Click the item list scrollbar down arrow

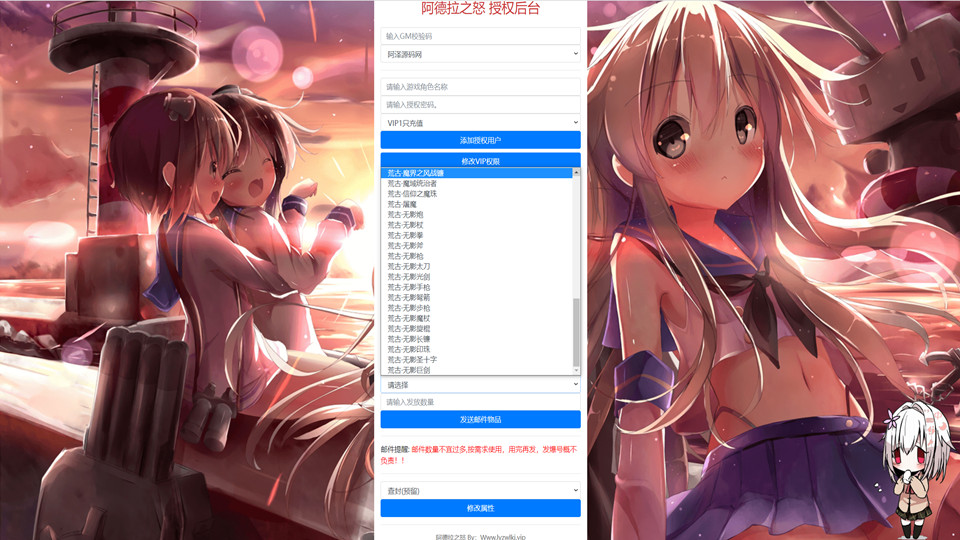pos(576,371)
